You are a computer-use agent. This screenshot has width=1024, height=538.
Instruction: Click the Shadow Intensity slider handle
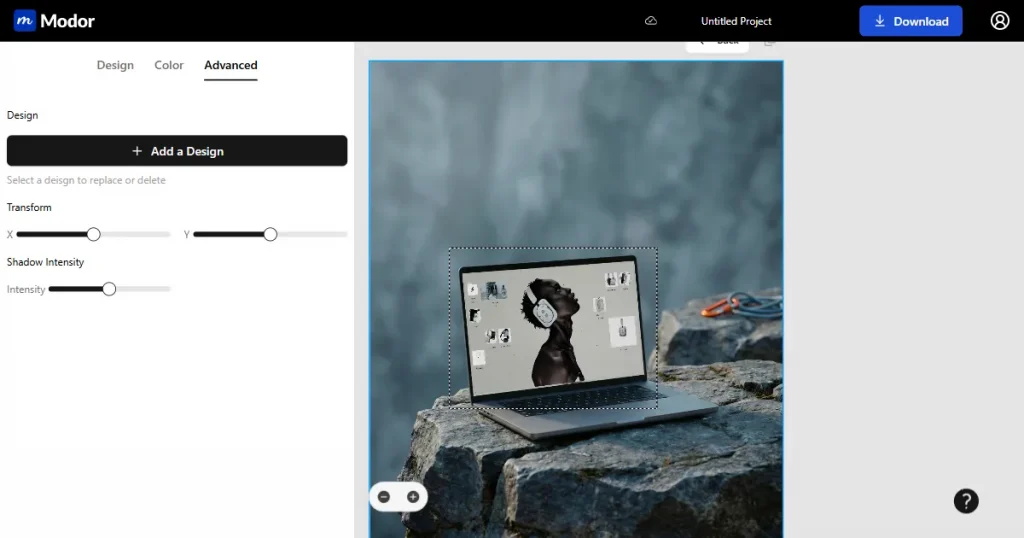[x=109, y=289]
